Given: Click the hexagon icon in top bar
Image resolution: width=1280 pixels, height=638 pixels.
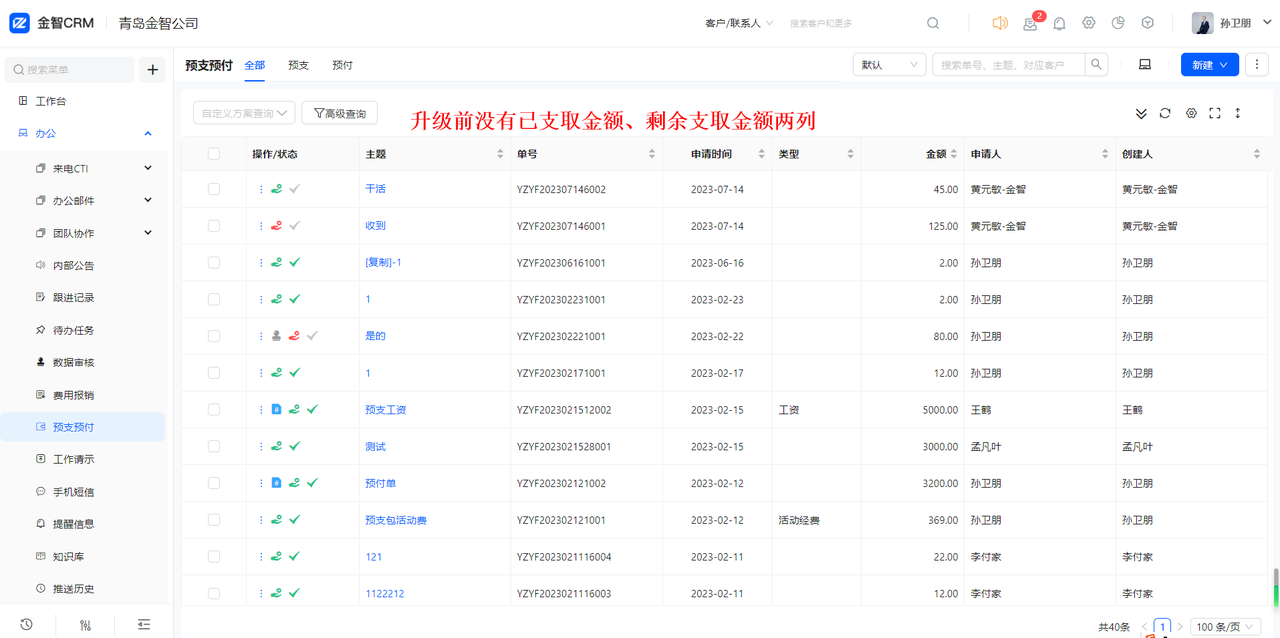Looking at the screenshot, I should (1148, 23).
